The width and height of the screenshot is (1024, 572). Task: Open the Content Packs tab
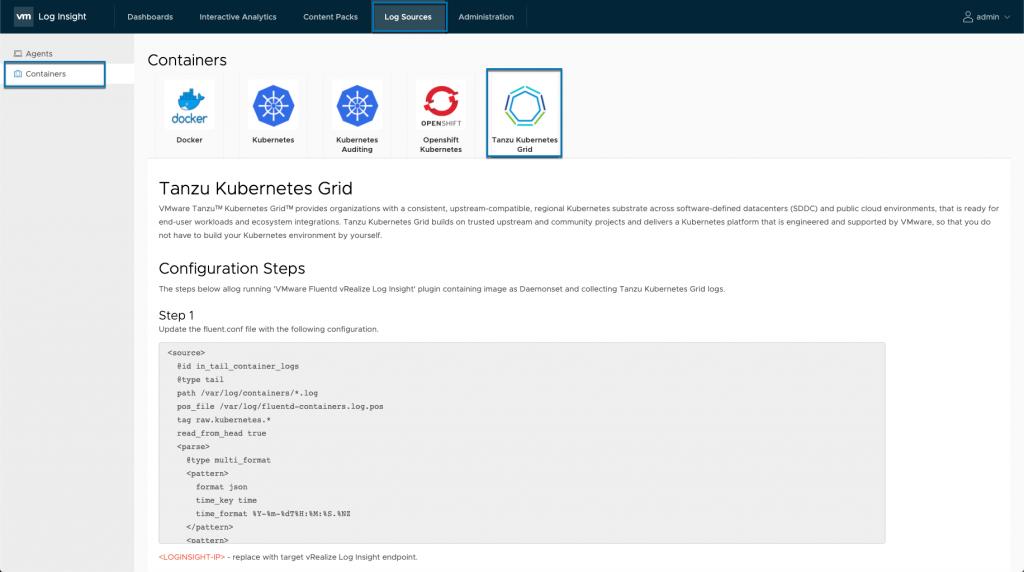coord(330,17)
